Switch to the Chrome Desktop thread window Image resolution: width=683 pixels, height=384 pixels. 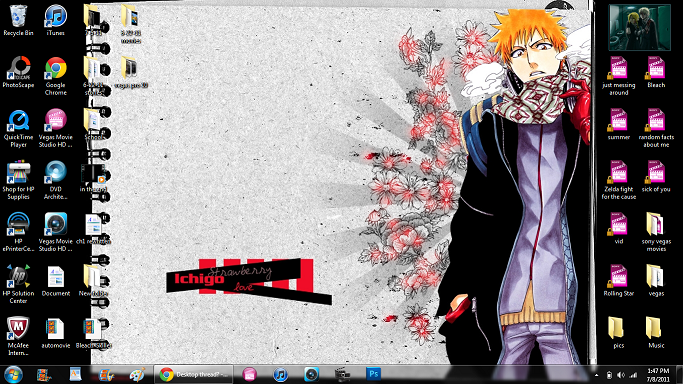pyautogui.click(x=193, y=374)
